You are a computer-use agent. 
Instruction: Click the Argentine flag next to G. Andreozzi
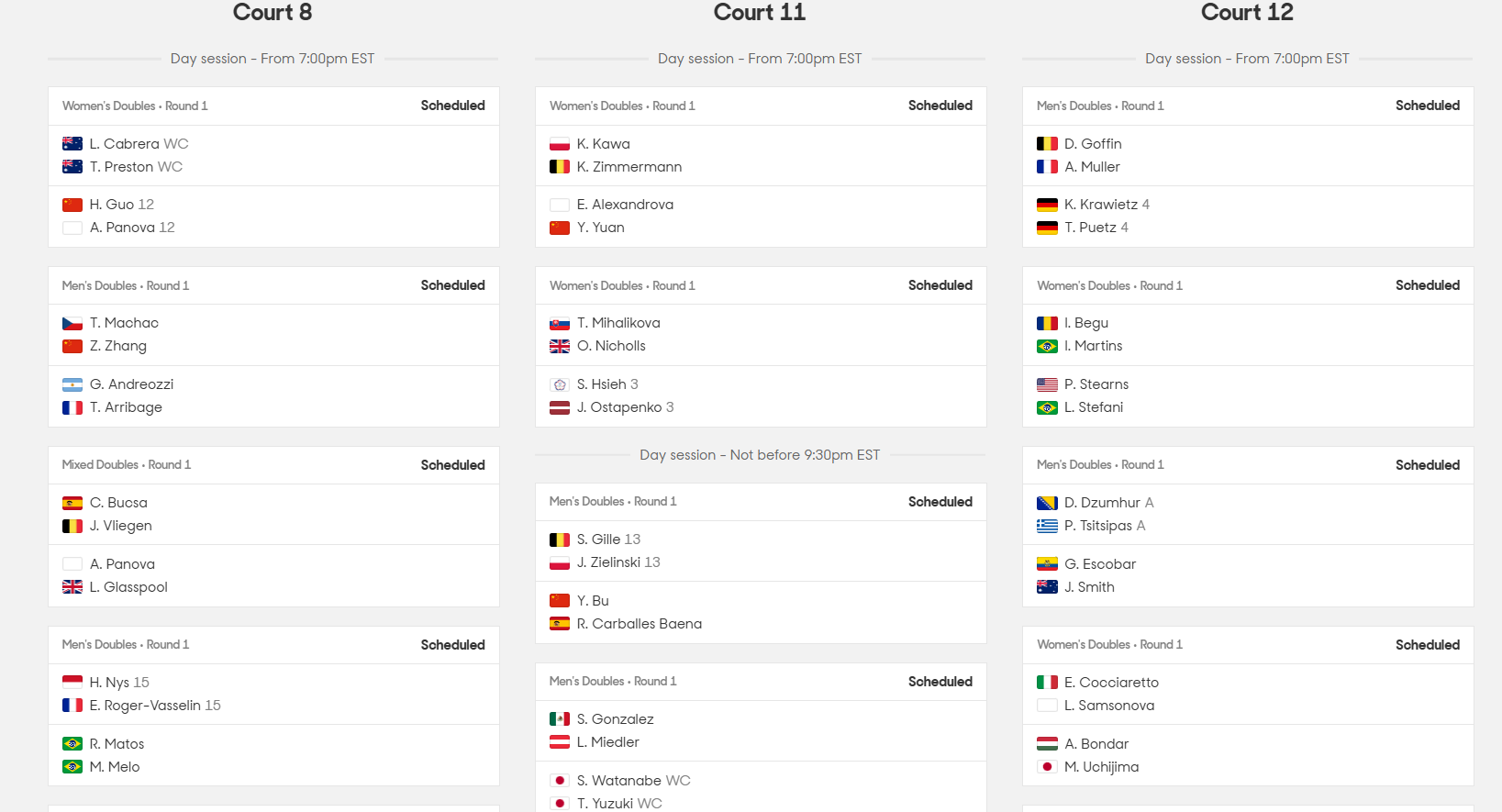[x=72, y=384]
